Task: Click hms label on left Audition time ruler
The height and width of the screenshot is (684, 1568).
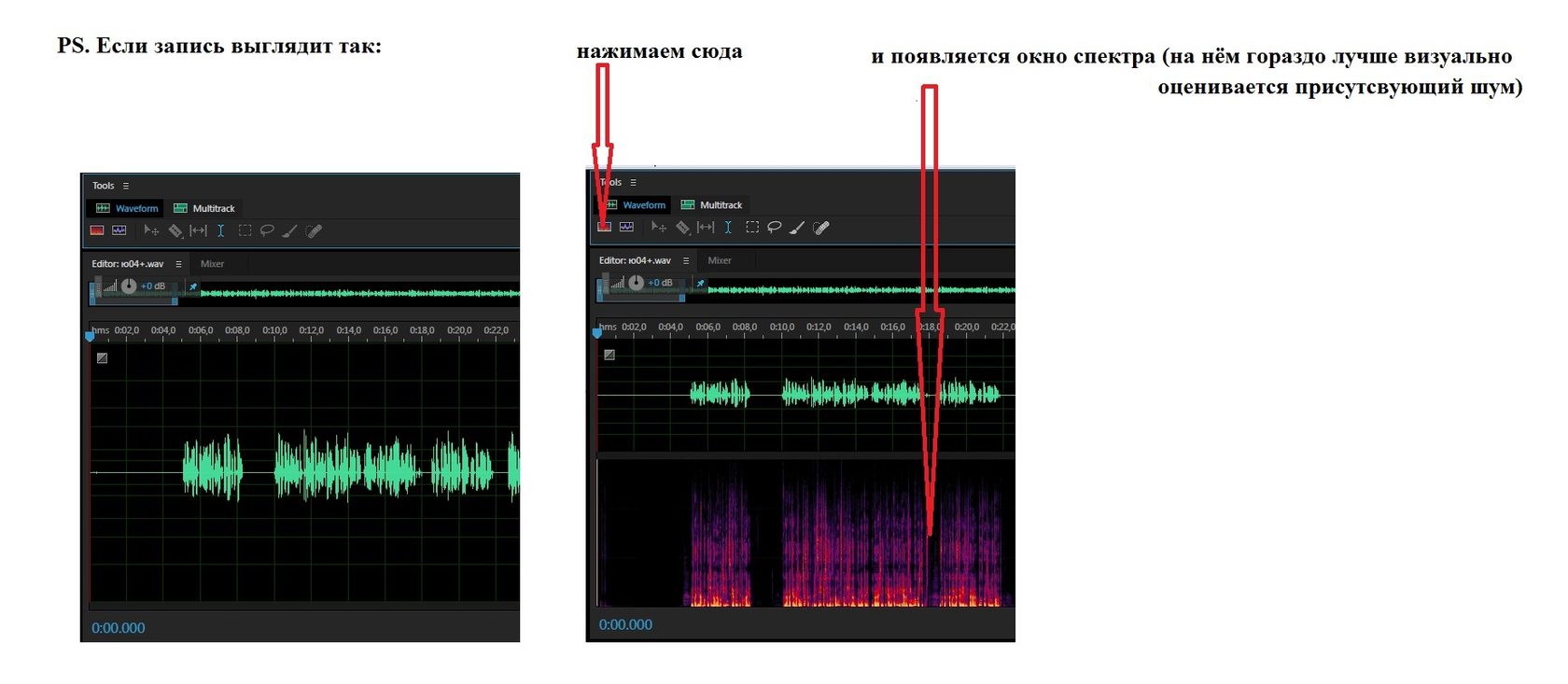Action: pos(101,330)
